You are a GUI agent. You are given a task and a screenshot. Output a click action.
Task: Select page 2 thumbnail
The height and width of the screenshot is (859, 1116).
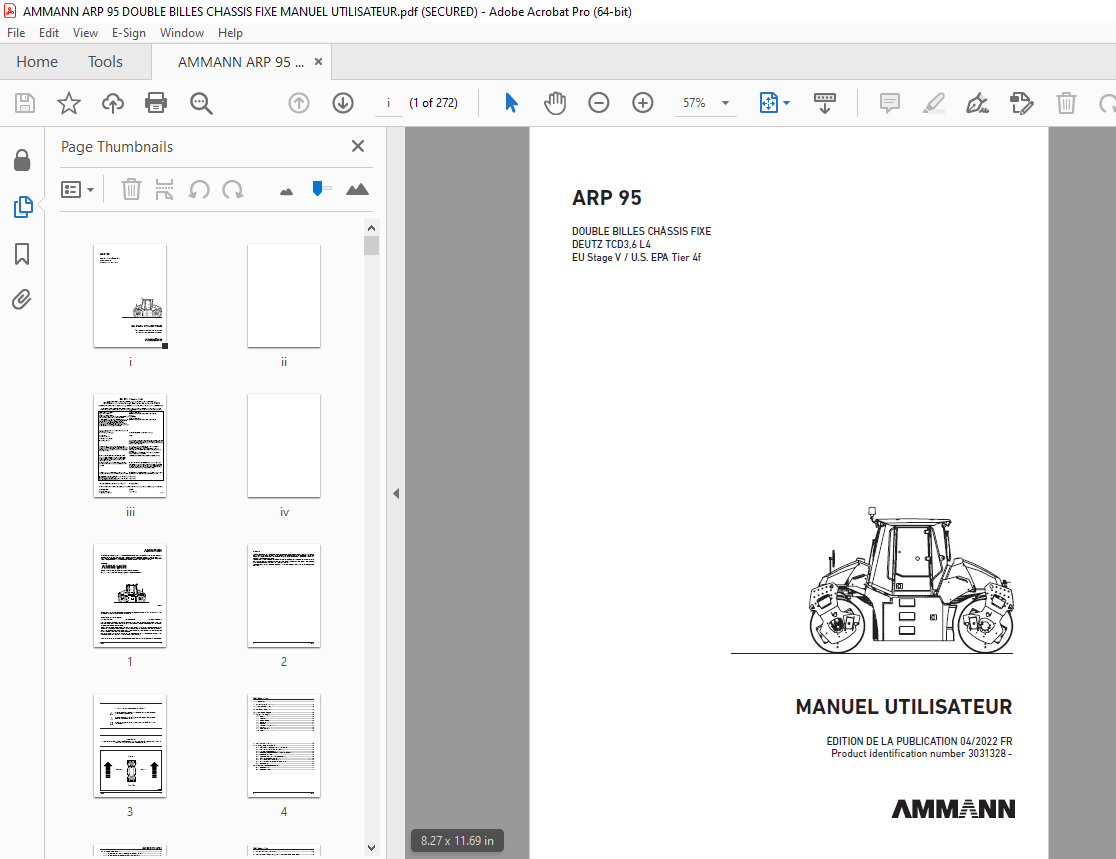[x=284, y=596]
